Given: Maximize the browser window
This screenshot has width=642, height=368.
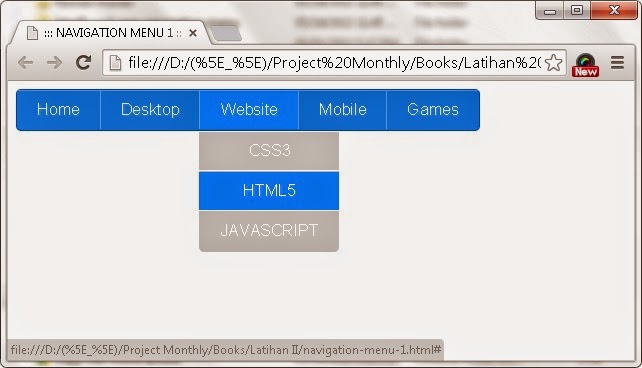Looking at the screenshot, I should 577,11.
